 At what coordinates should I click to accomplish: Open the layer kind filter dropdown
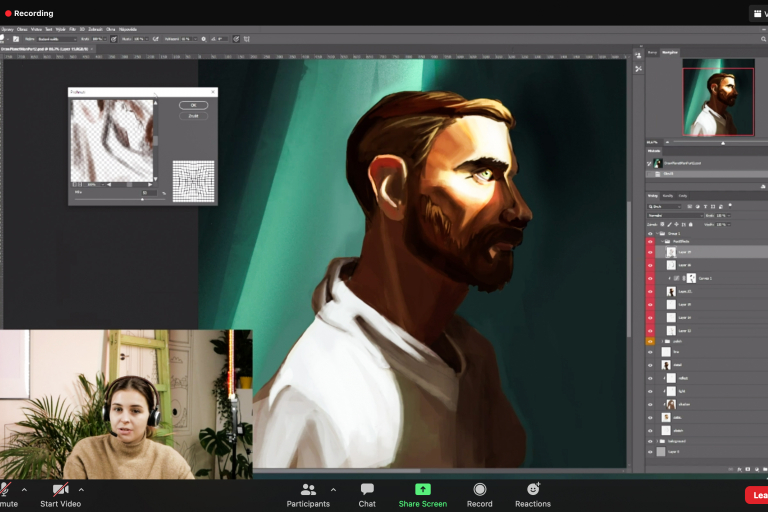(664, 206)
